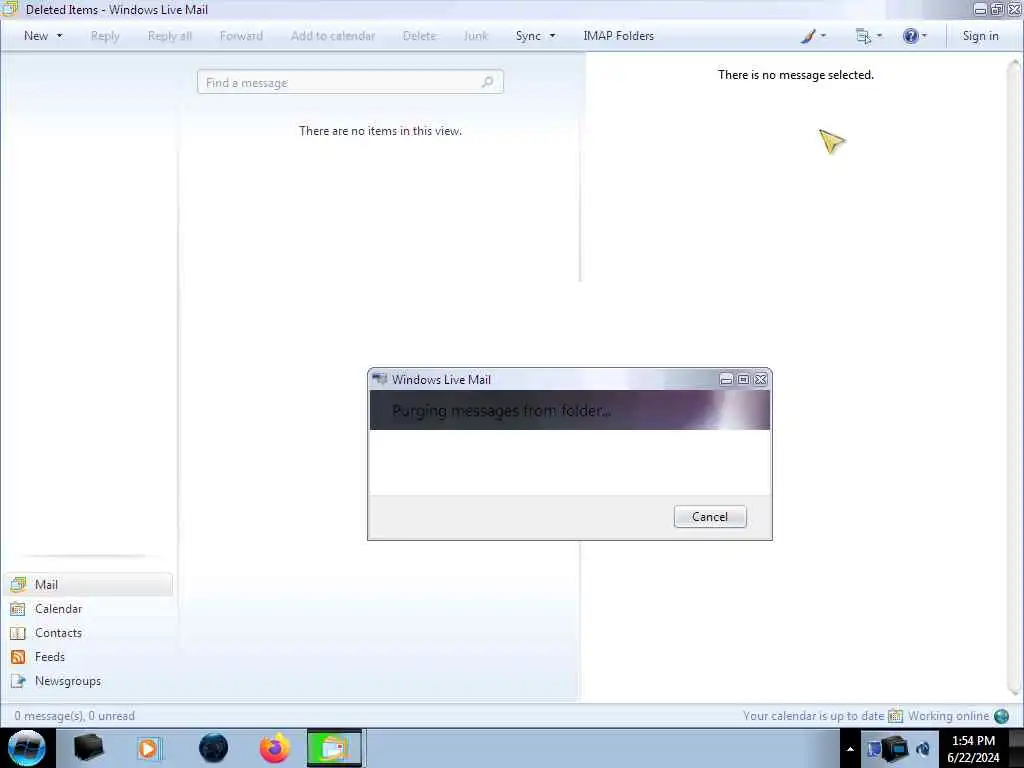Click Reply in the toolbar
Viewport: 1024px width, 768px height.
click(x=105, y=36)
